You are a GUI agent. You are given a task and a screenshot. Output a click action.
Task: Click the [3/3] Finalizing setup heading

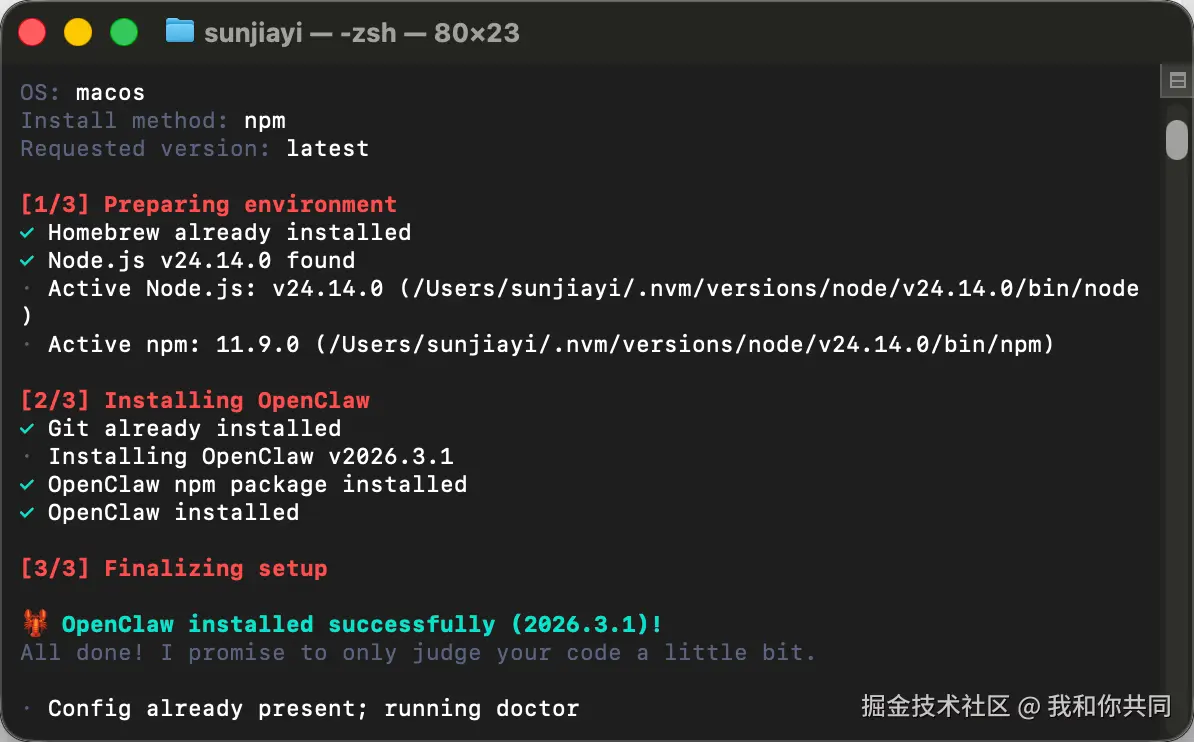click(x=174, y=569)
